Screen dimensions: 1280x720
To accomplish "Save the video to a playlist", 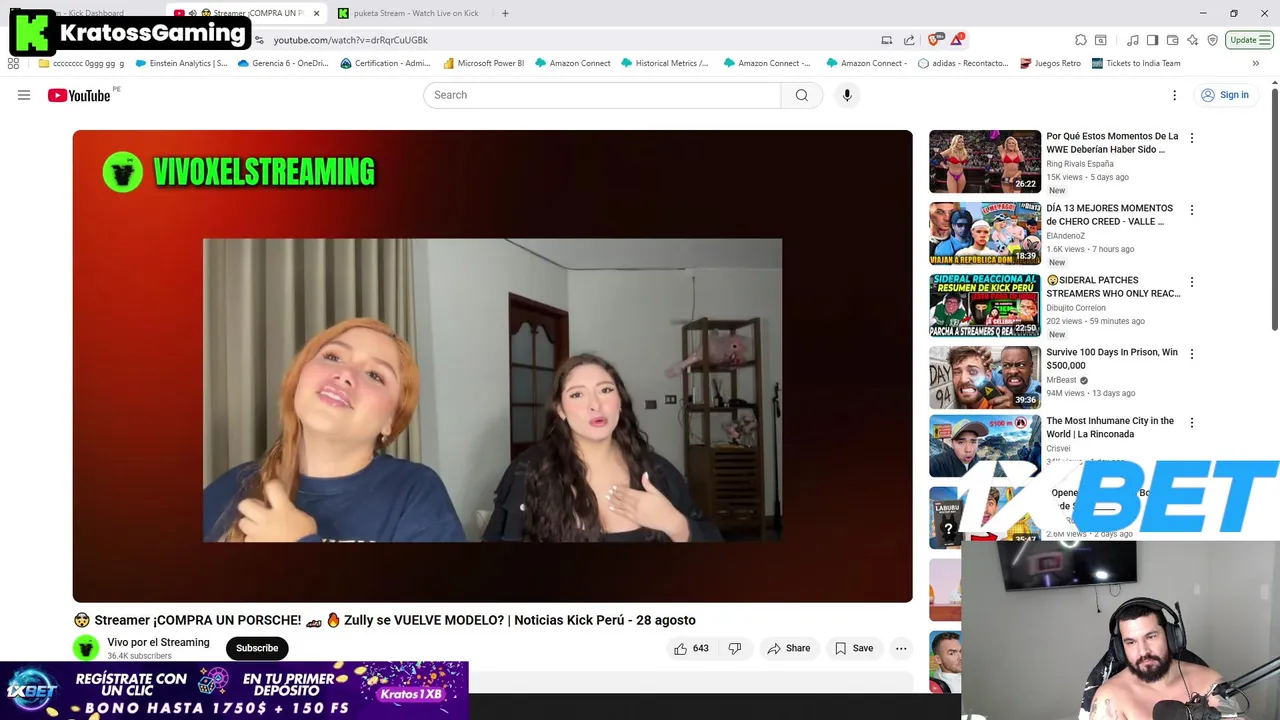I will pyautogui.click(x=854, y=648).
